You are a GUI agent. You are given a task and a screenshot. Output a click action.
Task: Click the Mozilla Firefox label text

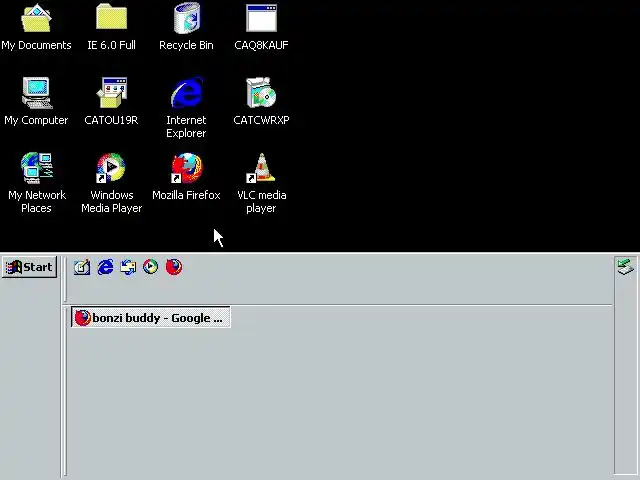186,195
